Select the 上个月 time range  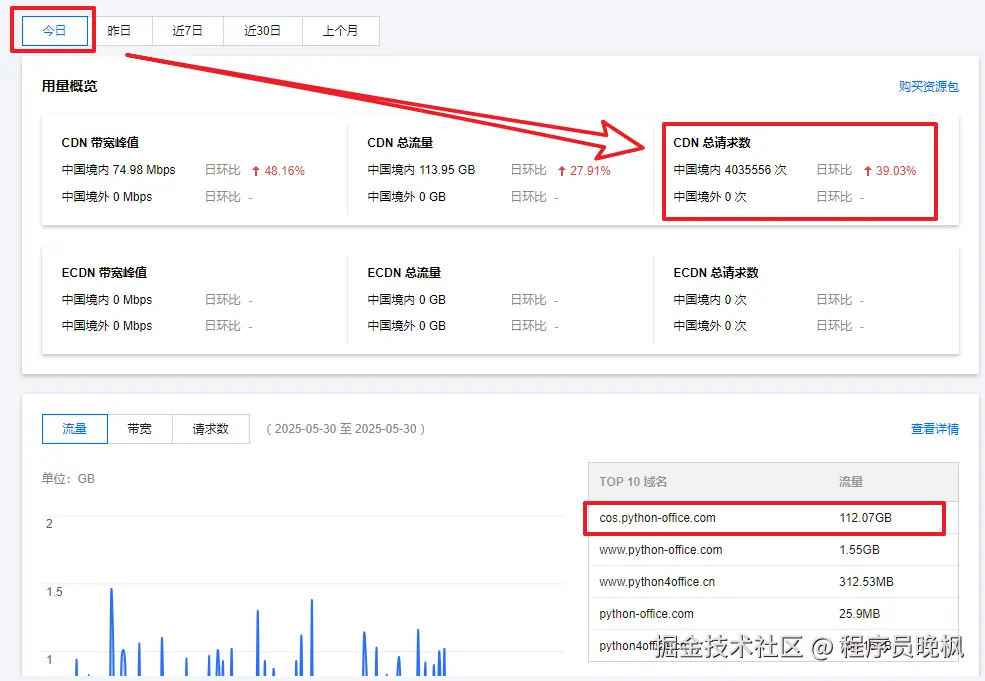tap(340, 31)
